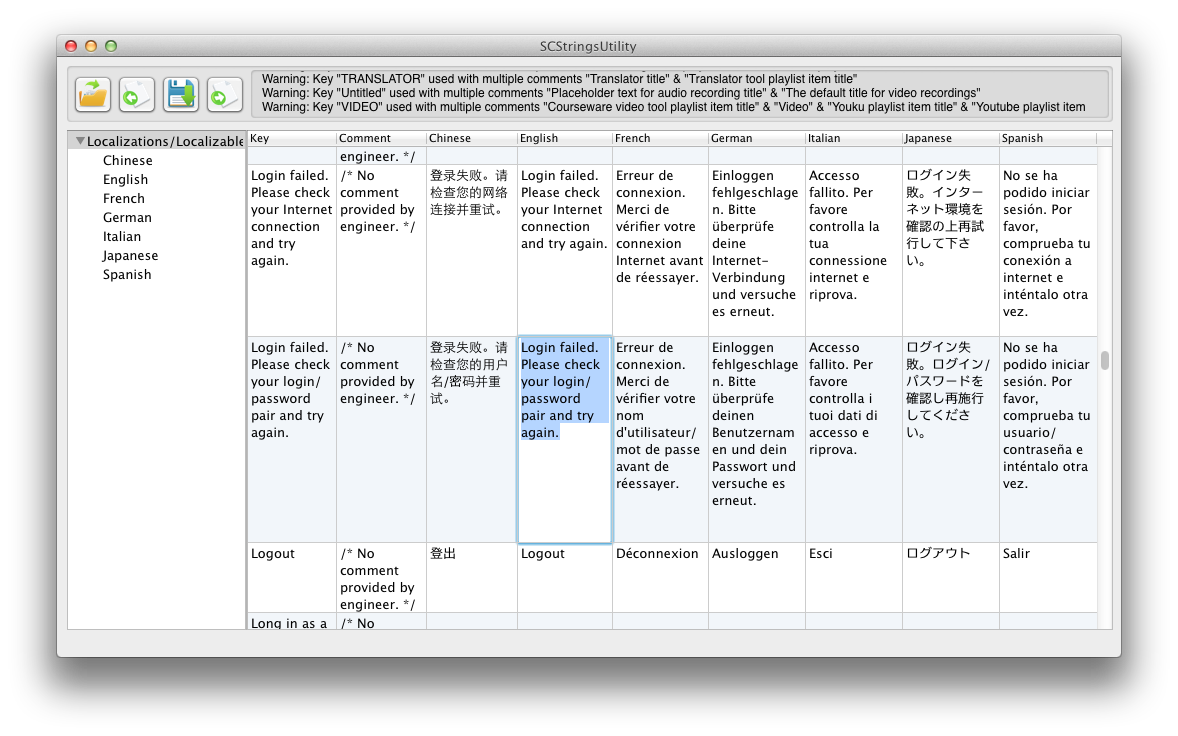
Task: Click the German column header
Action: click(757, 138)
